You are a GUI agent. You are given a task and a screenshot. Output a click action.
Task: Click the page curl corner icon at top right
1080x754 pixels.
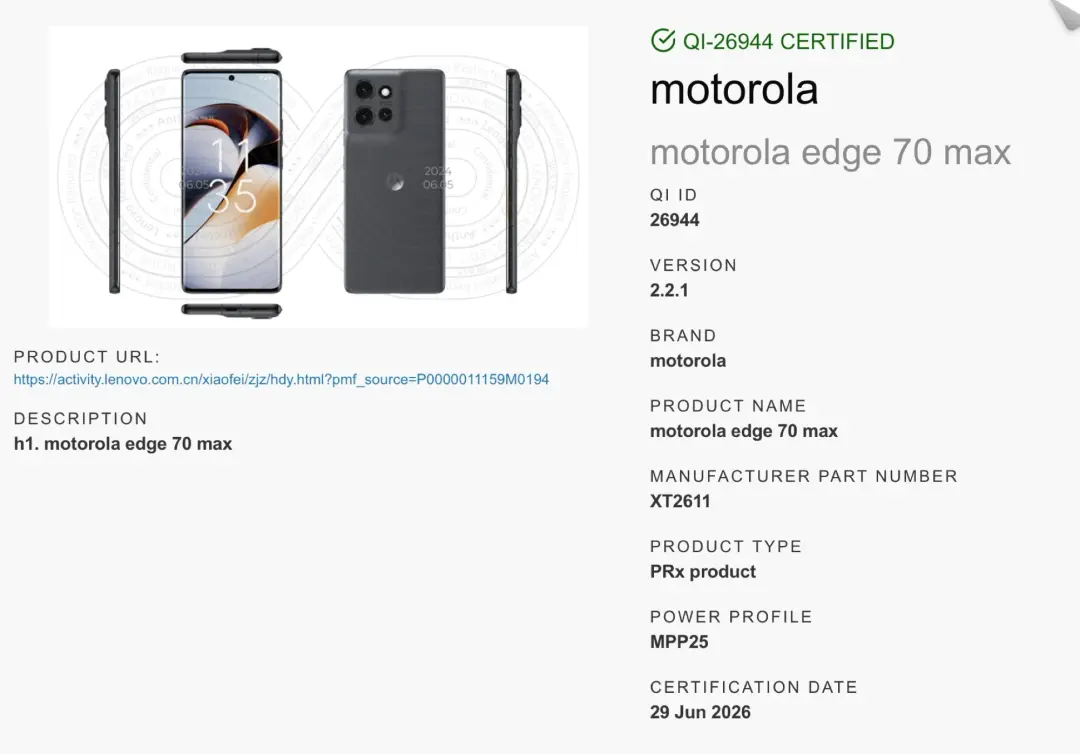tap(1065, 14)
